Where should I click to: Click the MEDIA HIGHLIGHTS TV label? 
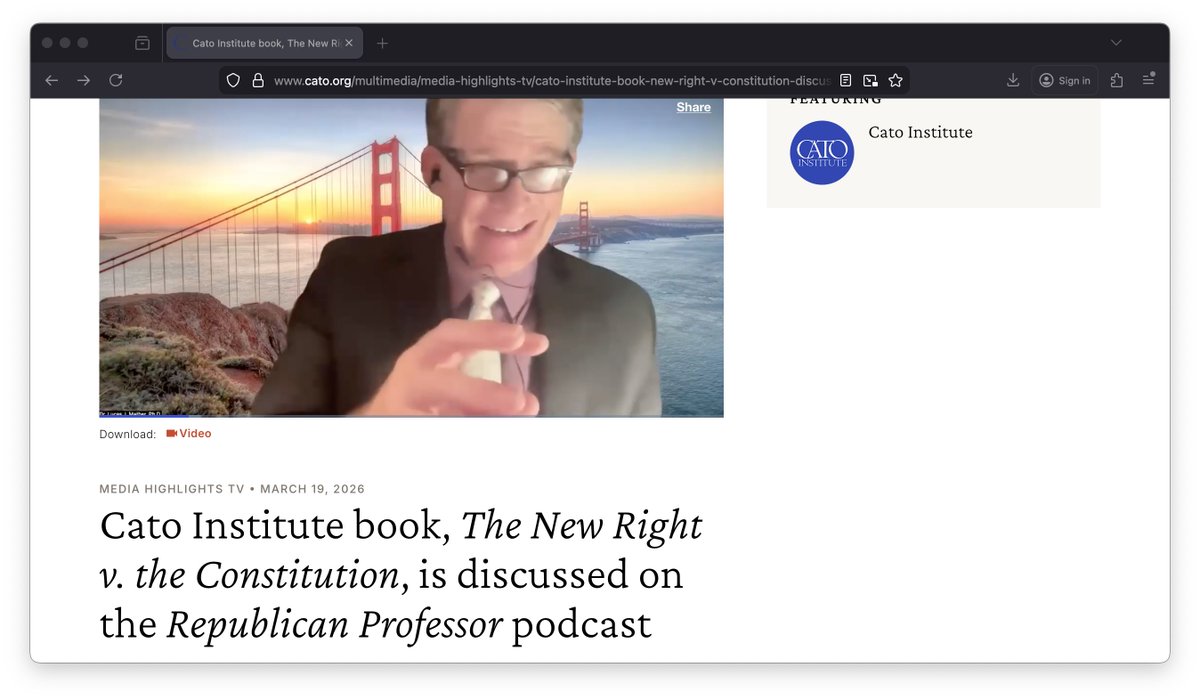pos(172,489)
